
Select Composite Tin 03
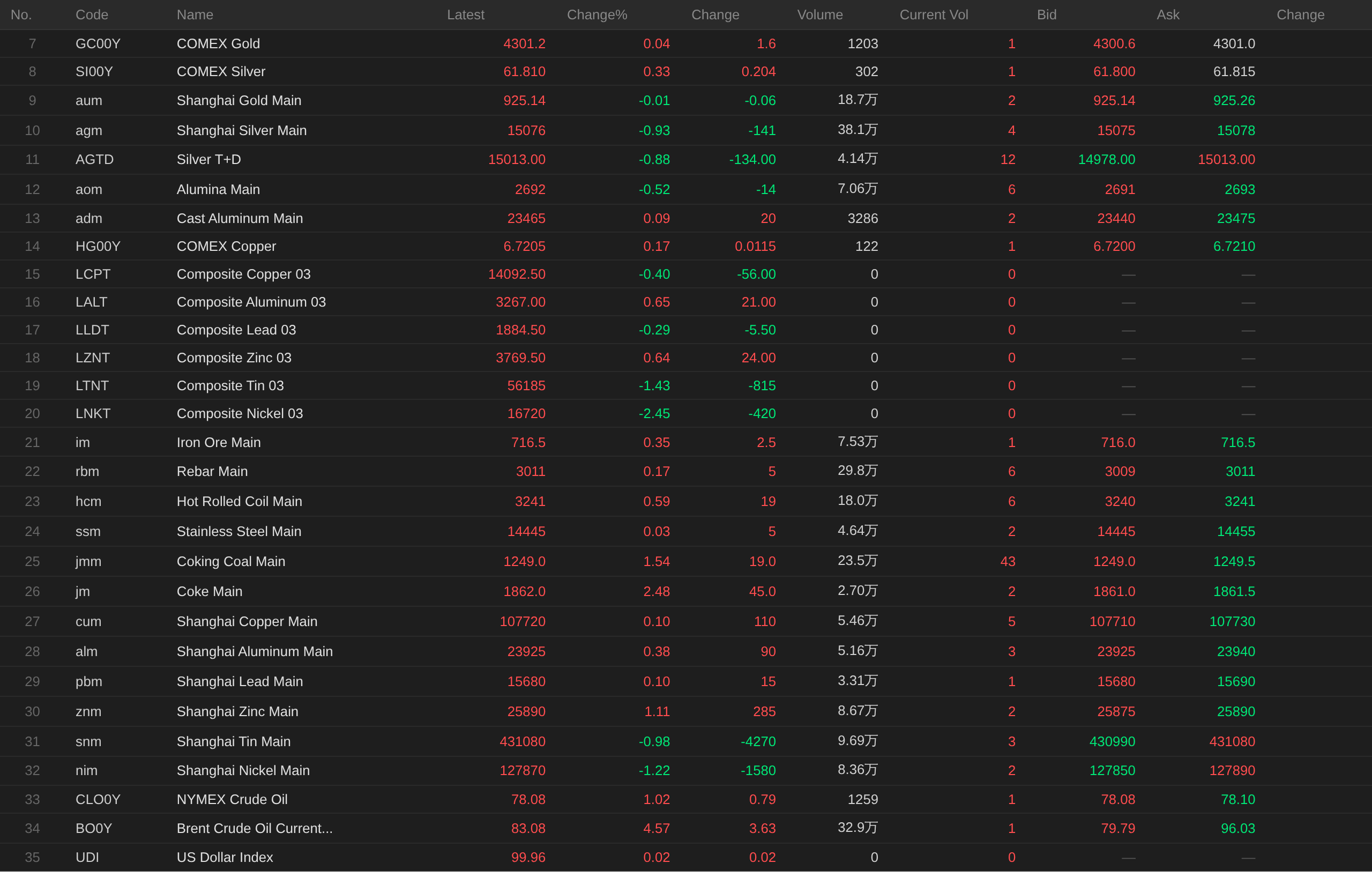(230, 386)
